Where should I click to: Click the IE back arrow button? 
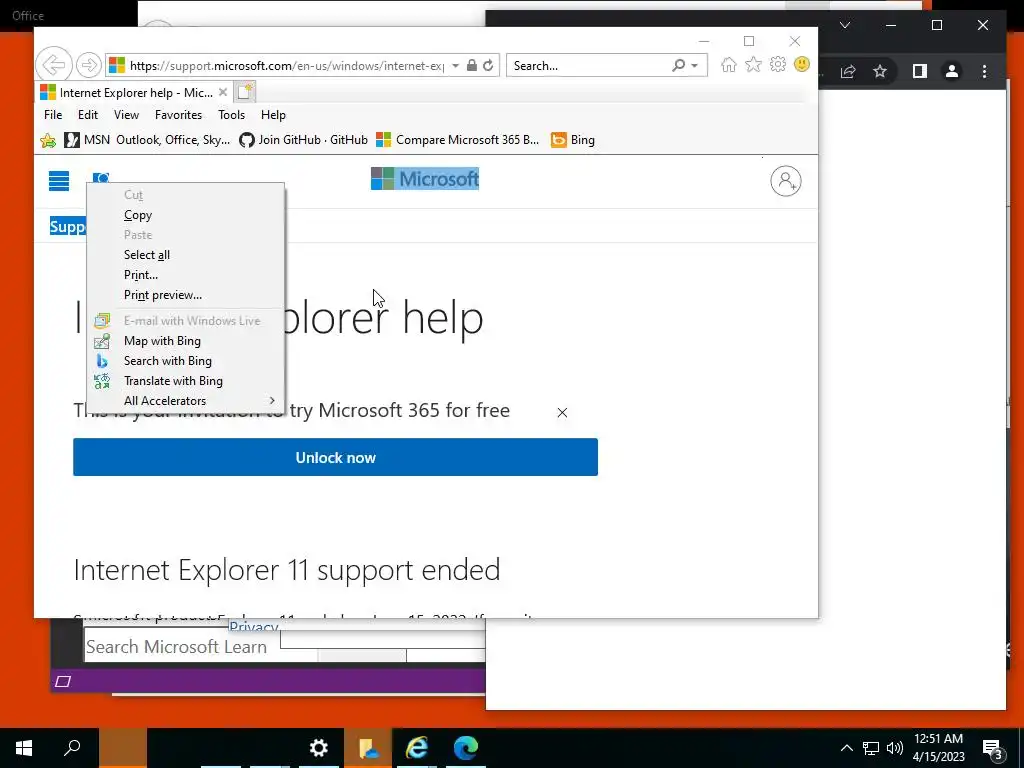[54, 65]
